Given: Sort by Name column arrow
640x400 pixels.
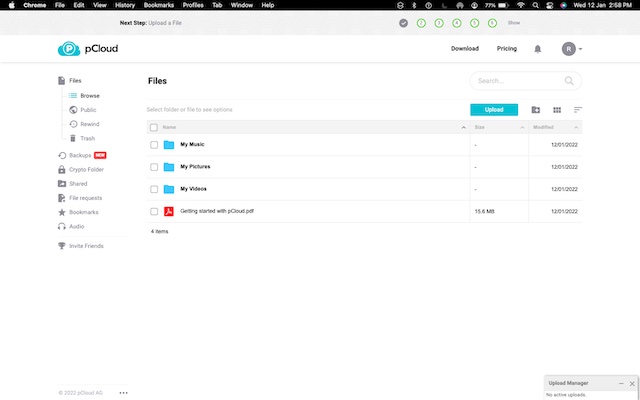Looking at the screenshot, I should click(463, 127).
